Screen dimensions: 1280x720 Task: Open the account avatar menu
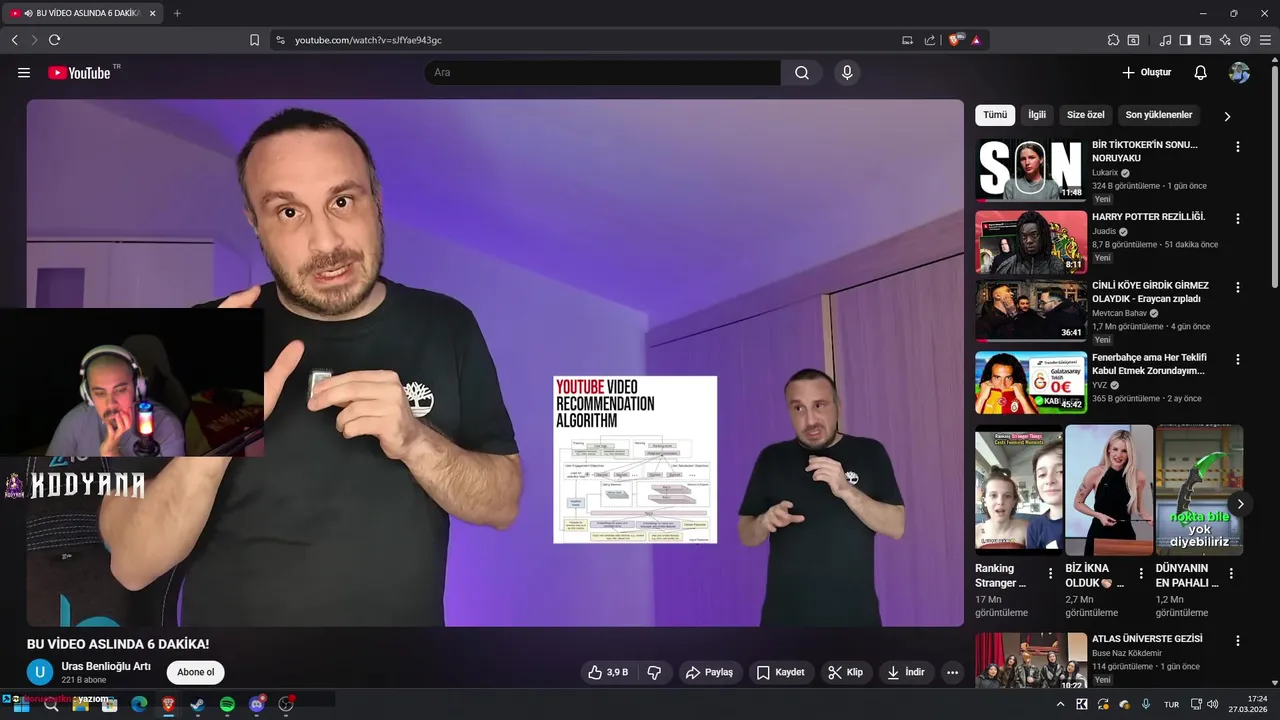tap(1240, 73)
